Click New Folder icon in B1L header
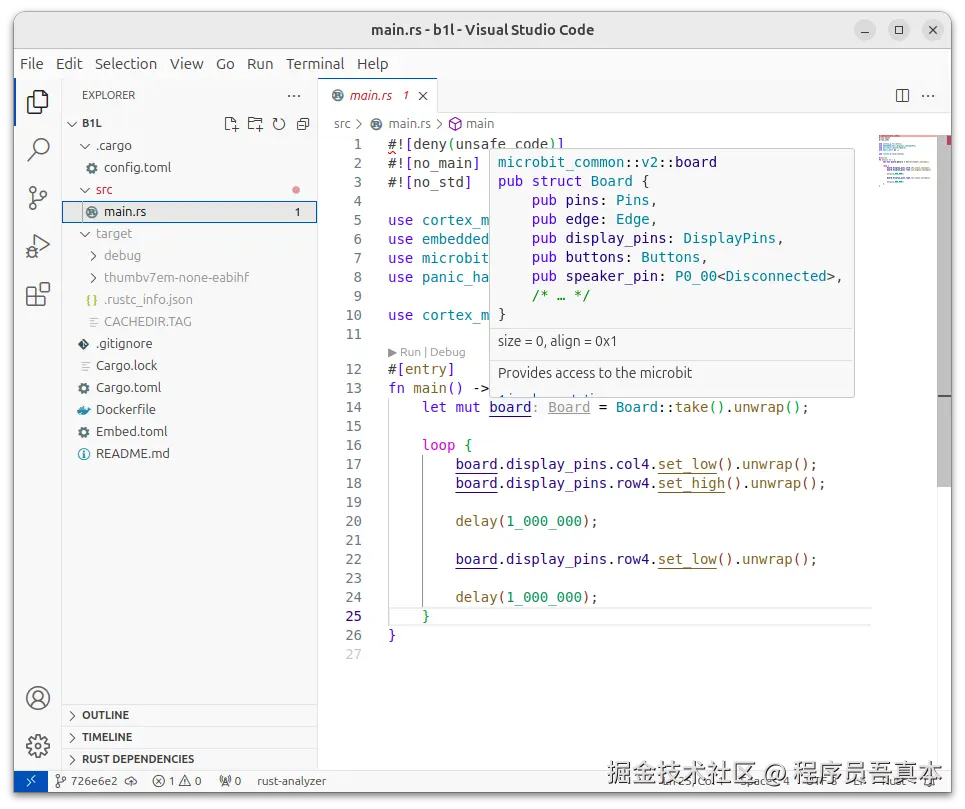Viewport: 965px width, 809px height. pos(255,124)
